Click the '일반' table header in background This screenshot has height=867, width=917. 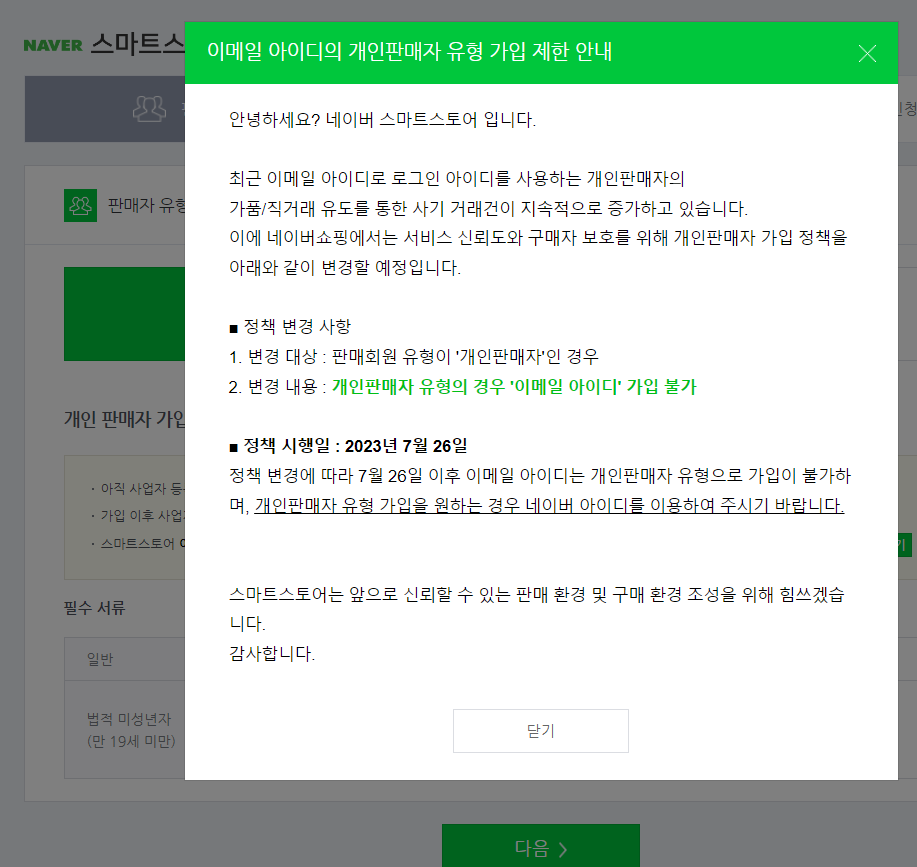[x=100, y=659]
